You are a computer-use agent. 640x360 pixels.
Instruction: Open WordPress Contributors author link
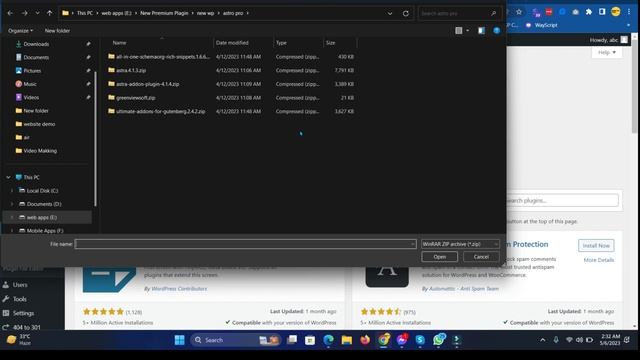(179, 289)
